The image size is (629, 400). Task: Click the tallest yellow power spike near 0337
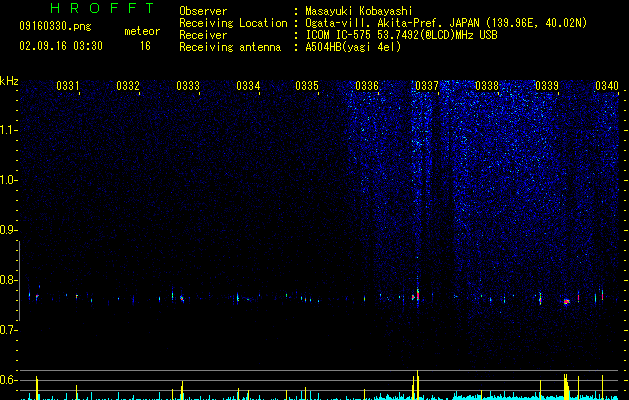[418, 385]
